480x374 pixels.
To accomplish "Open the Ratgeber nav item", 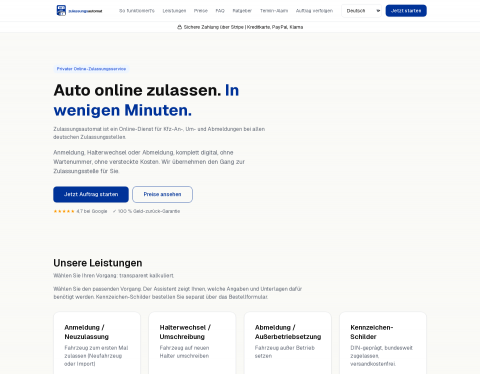I will (242, 11).
